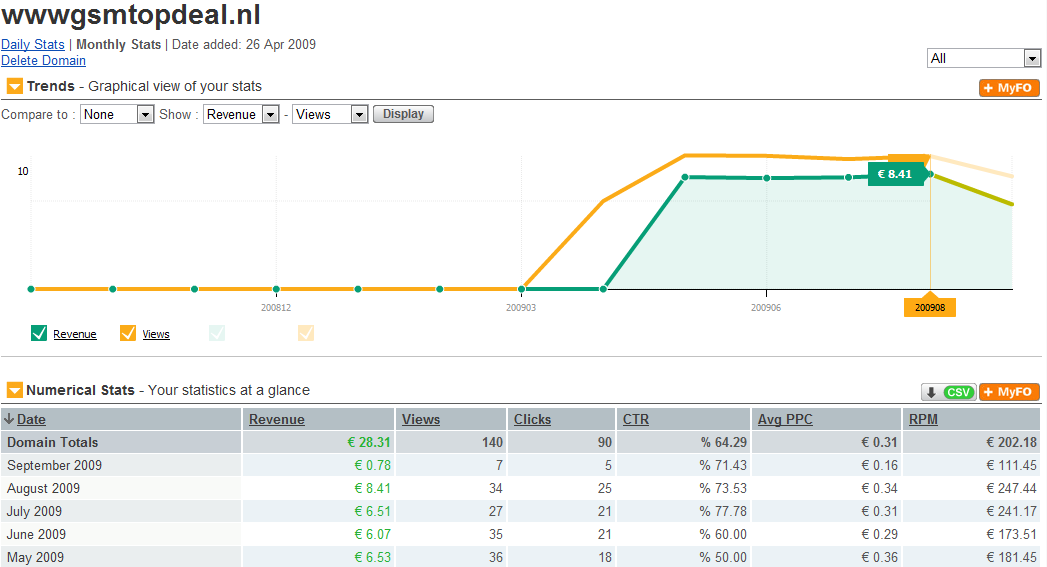Click the Monthly Stats tab label
The image size is (1047, 567).
click(x=119, y=44)
